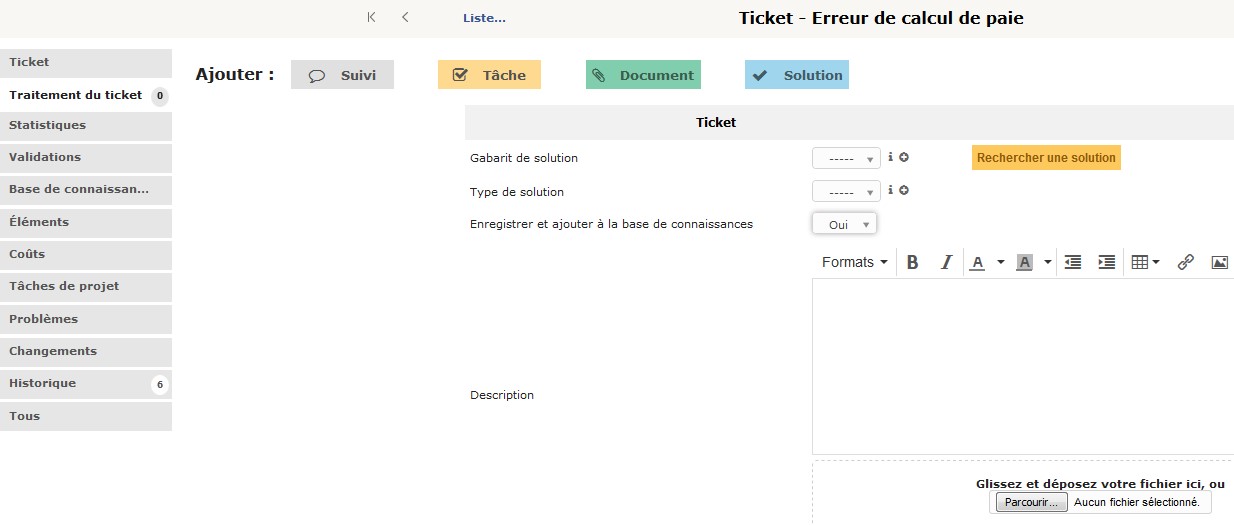Show info icon for Gabarit de solution
Viewport: 1234px width, 525px height.
891,157
